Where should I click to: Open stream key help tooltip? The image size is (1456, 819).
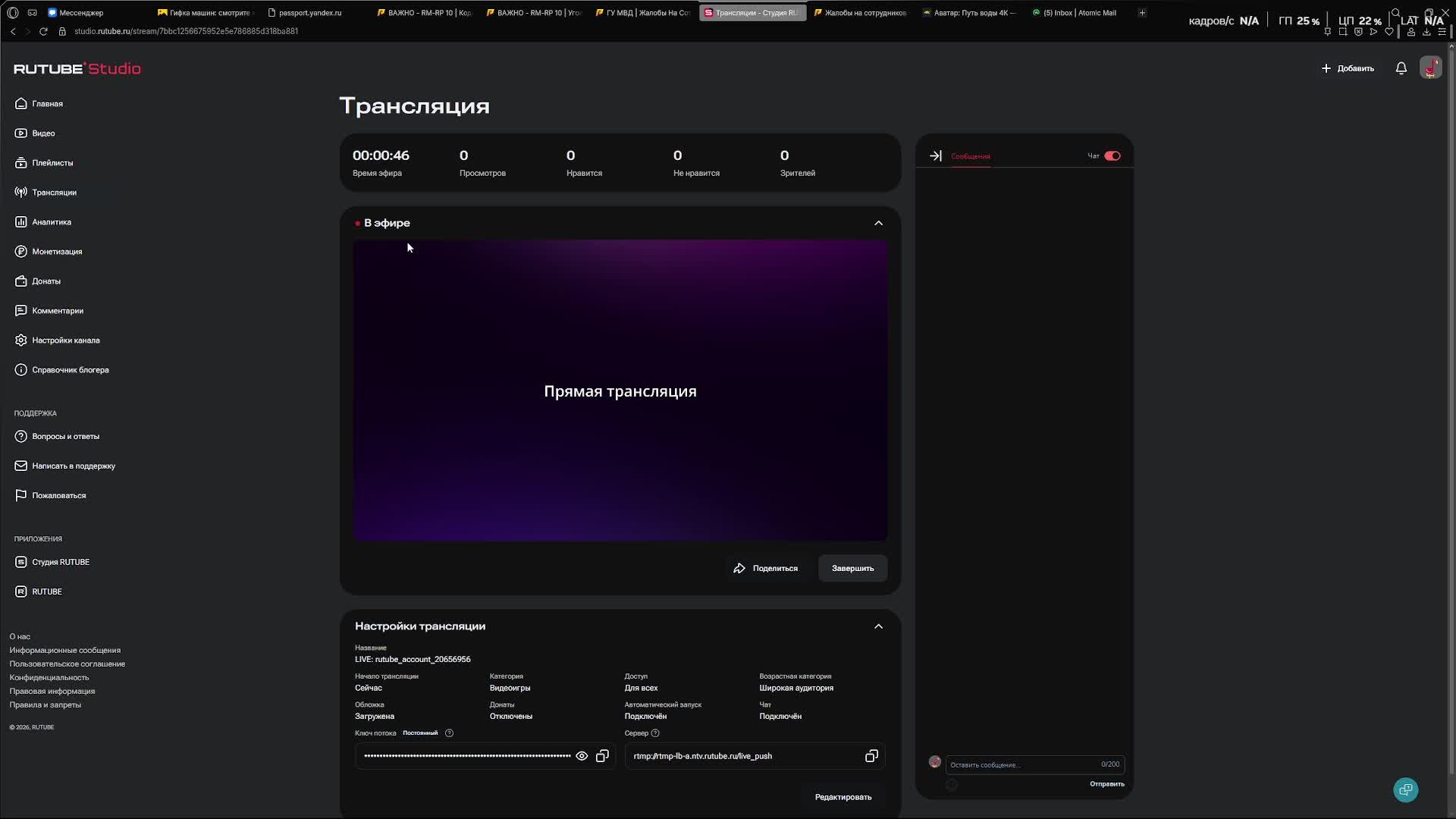pos(448,733)
